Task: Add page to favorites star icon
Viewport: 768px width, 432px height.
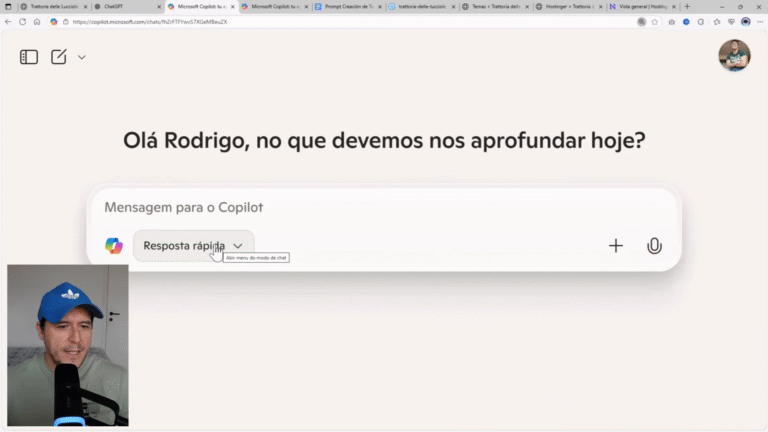Action: click(654, 22)
